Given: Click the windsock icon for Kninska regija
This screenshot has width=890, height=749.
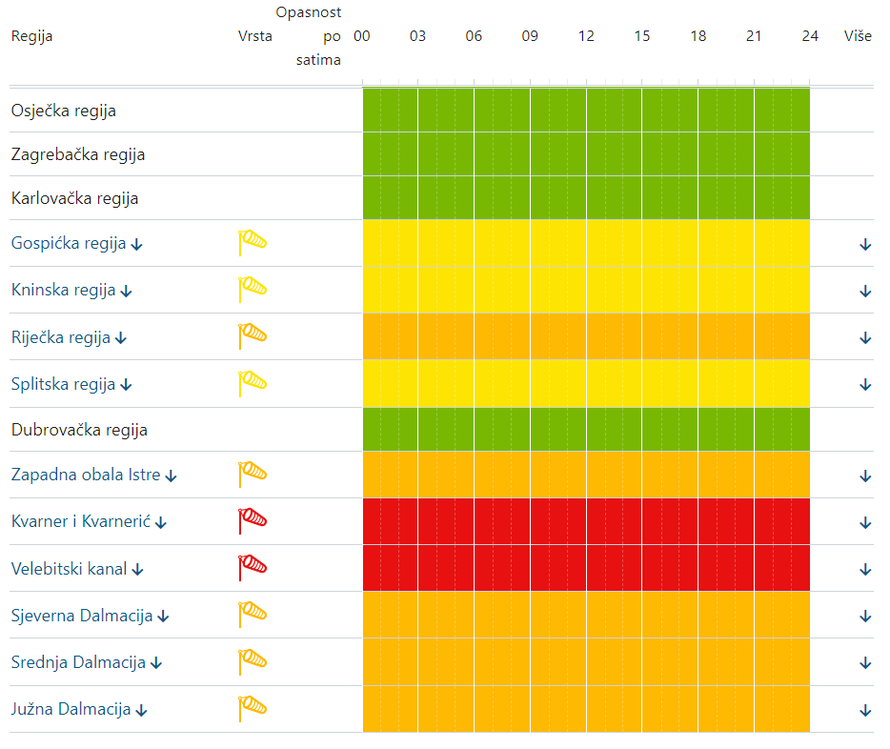Looking at the screenshot, I should tap(252, 290).
